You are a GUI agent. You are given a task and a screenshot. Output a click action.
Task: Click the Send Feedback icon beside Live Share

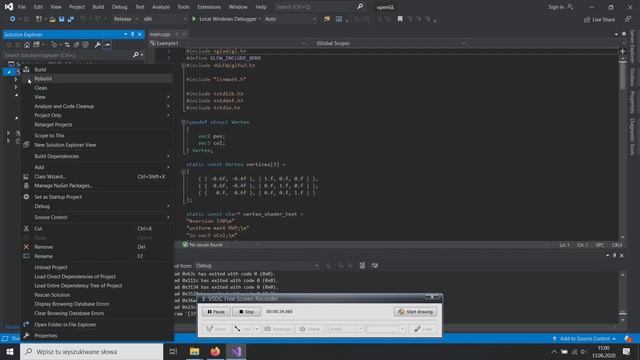click(x=628, y=19)
